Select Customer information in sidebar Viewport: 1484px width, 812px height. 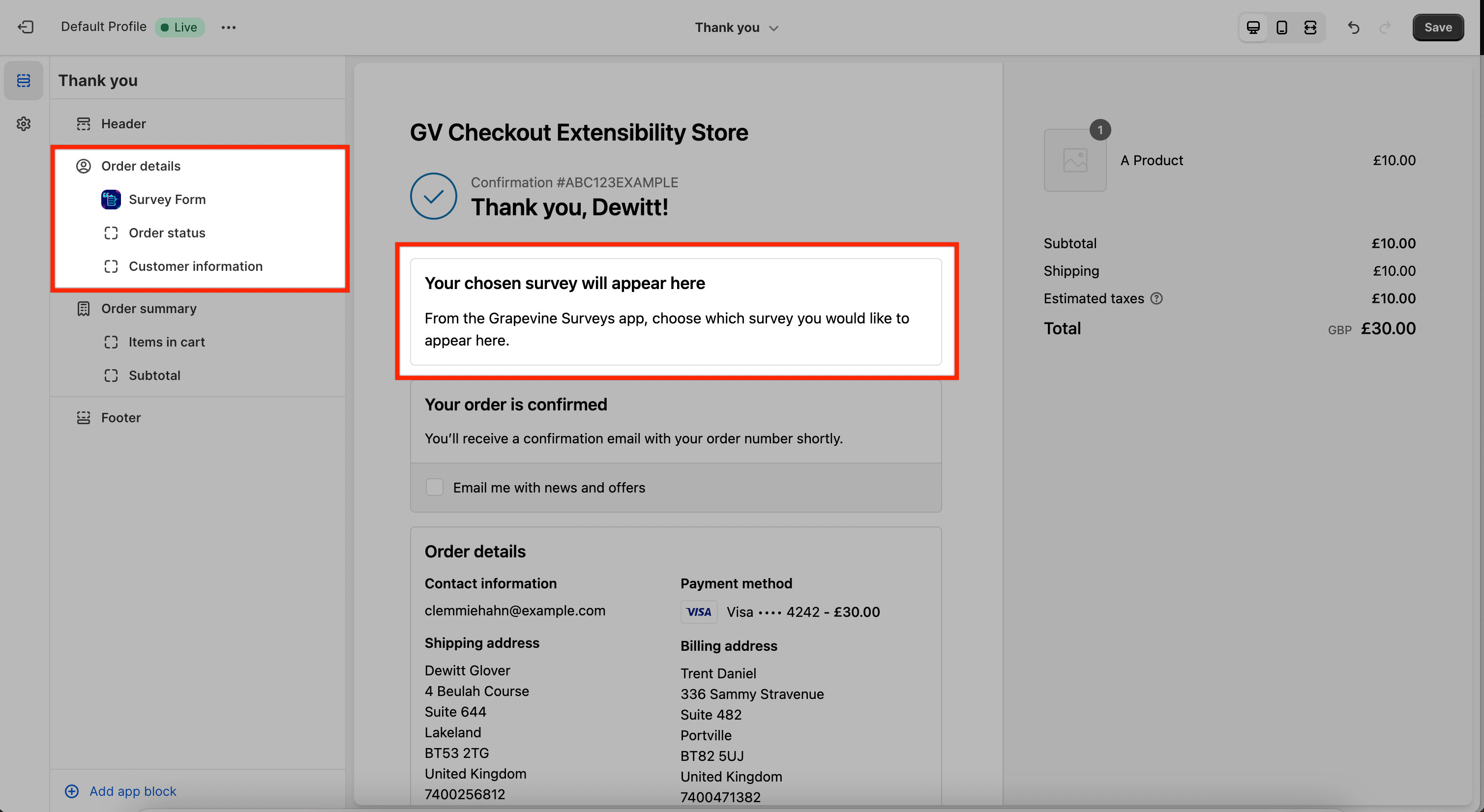(x=195, y=266)
